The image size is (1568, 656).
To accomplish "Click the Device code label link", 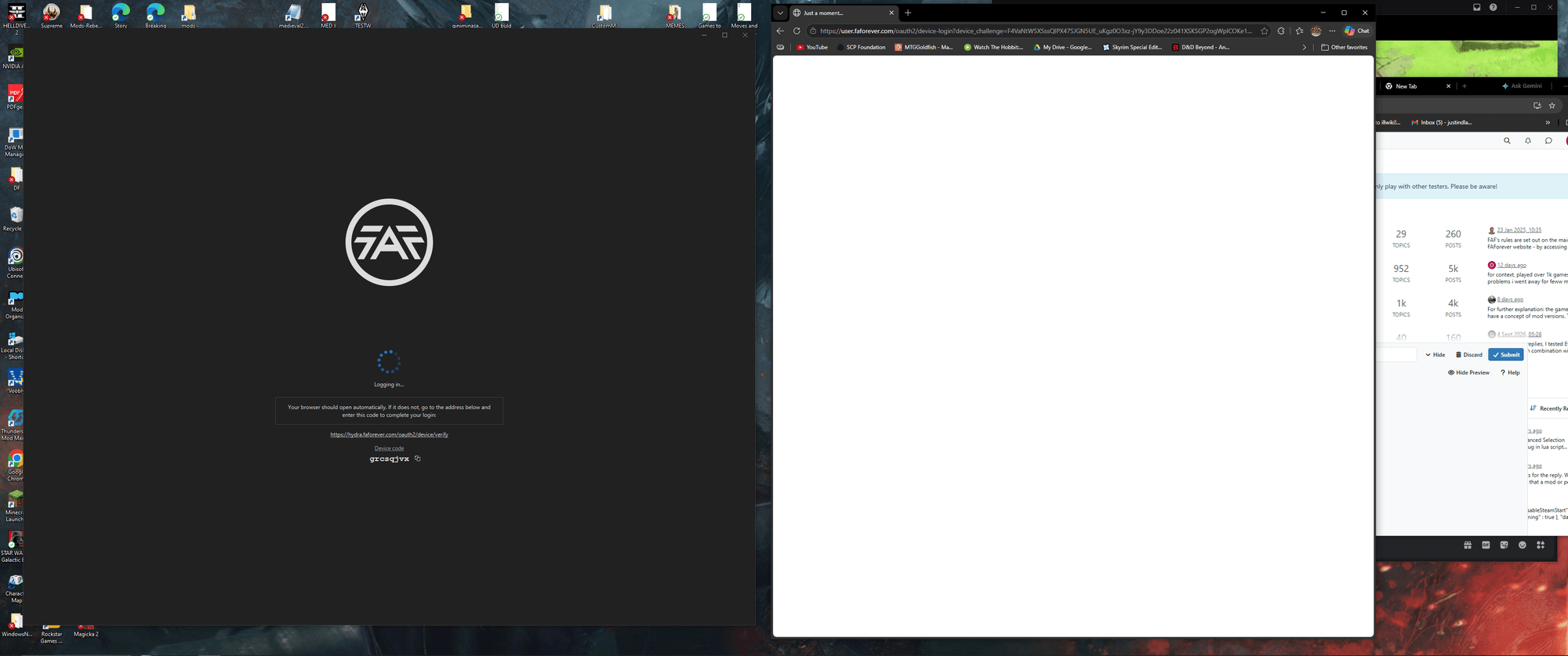I will [389, 448].
